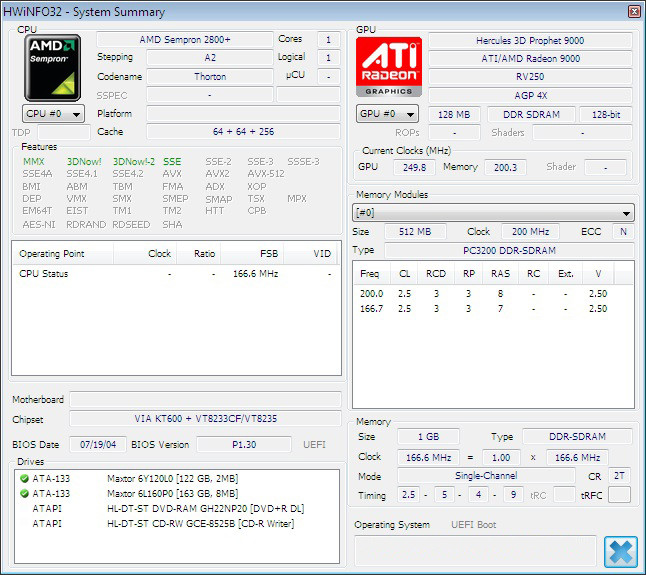Viewport: 646px width, 575px height.
Task: Click the green SSE feature label
Action: coord(172,161)
